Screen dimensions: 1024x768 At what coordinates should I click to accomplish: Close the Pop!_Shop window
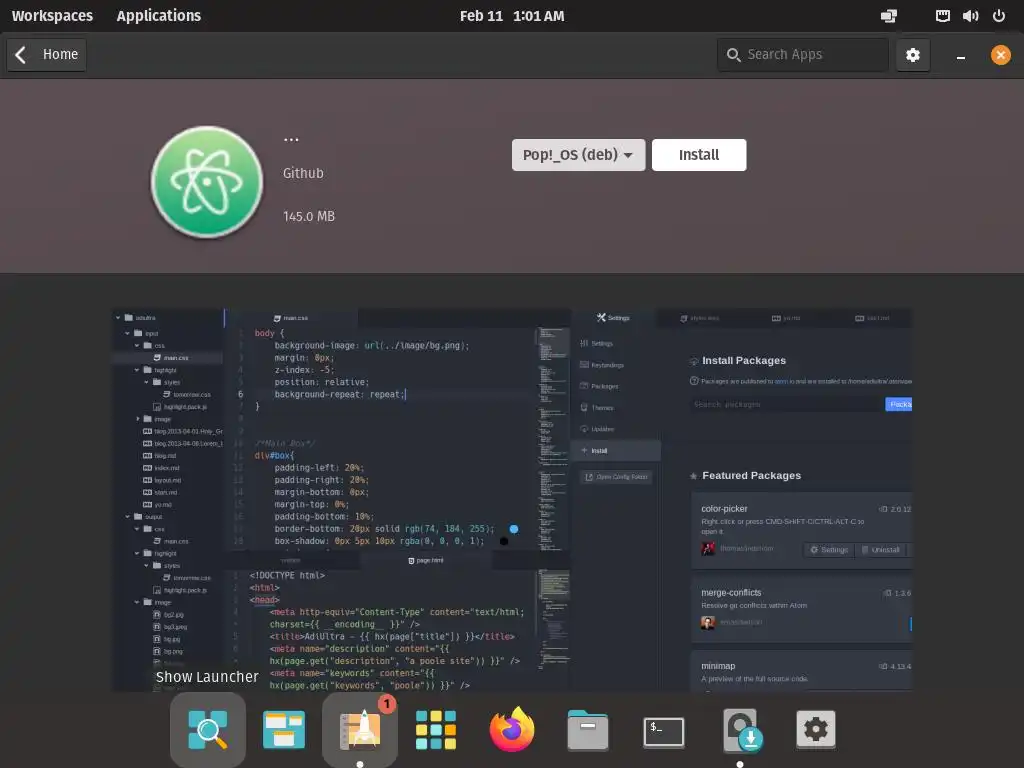(x=1000, y=55)
